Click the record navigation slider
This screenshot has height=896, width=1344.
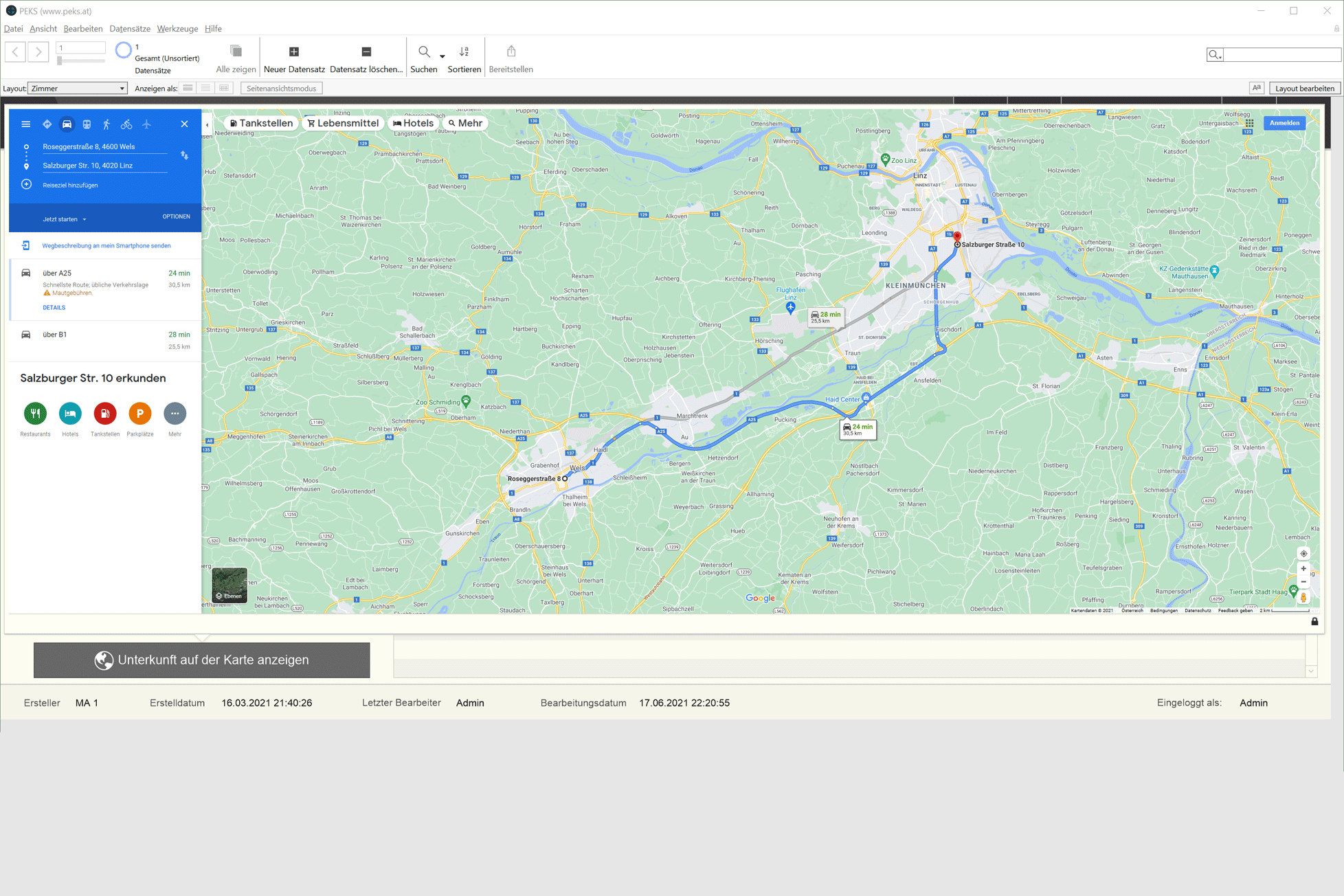coord(60,61)
